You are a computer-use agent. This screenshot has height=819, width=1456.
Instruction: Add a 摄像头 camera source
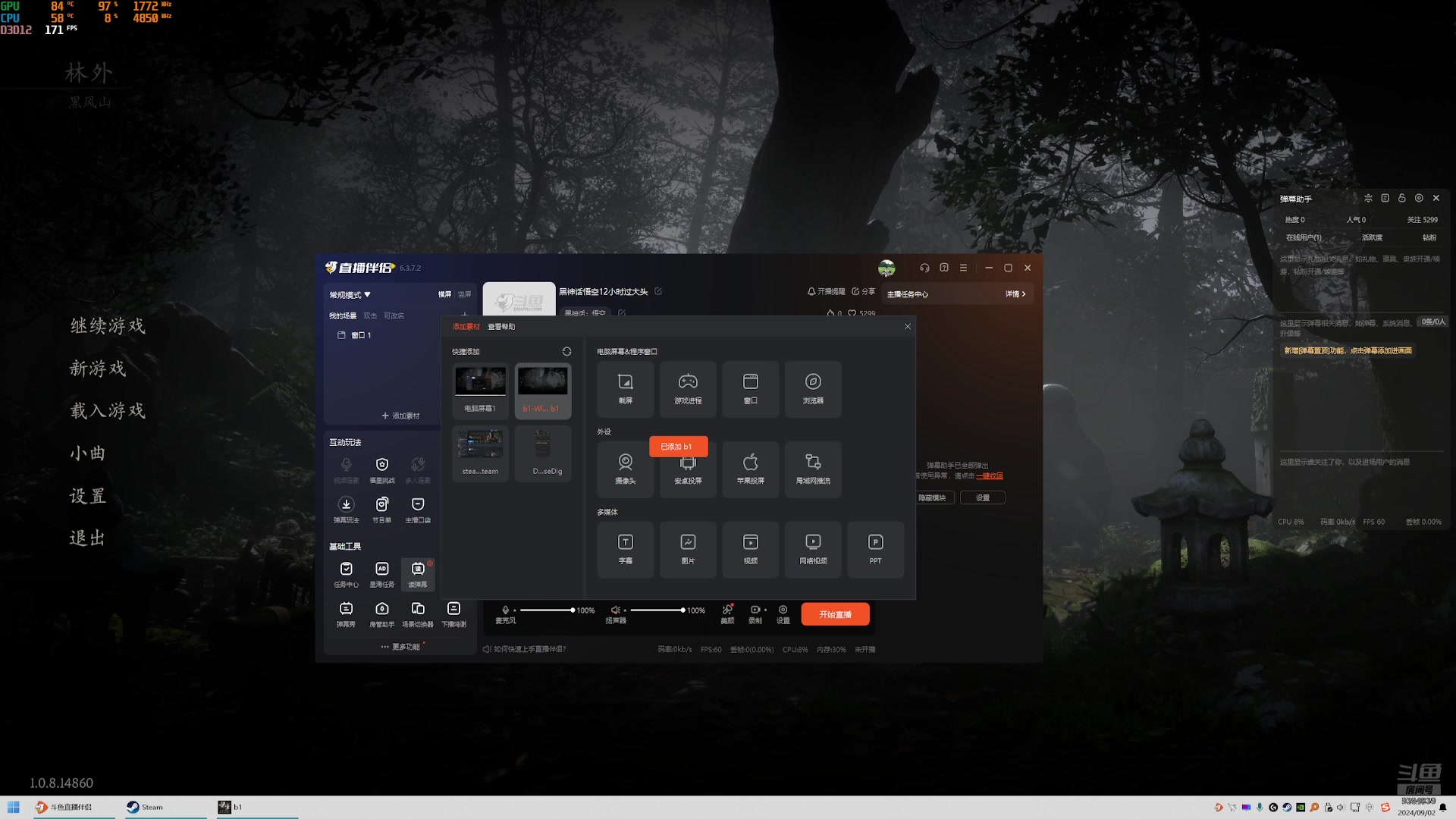[x=625, y=469]
